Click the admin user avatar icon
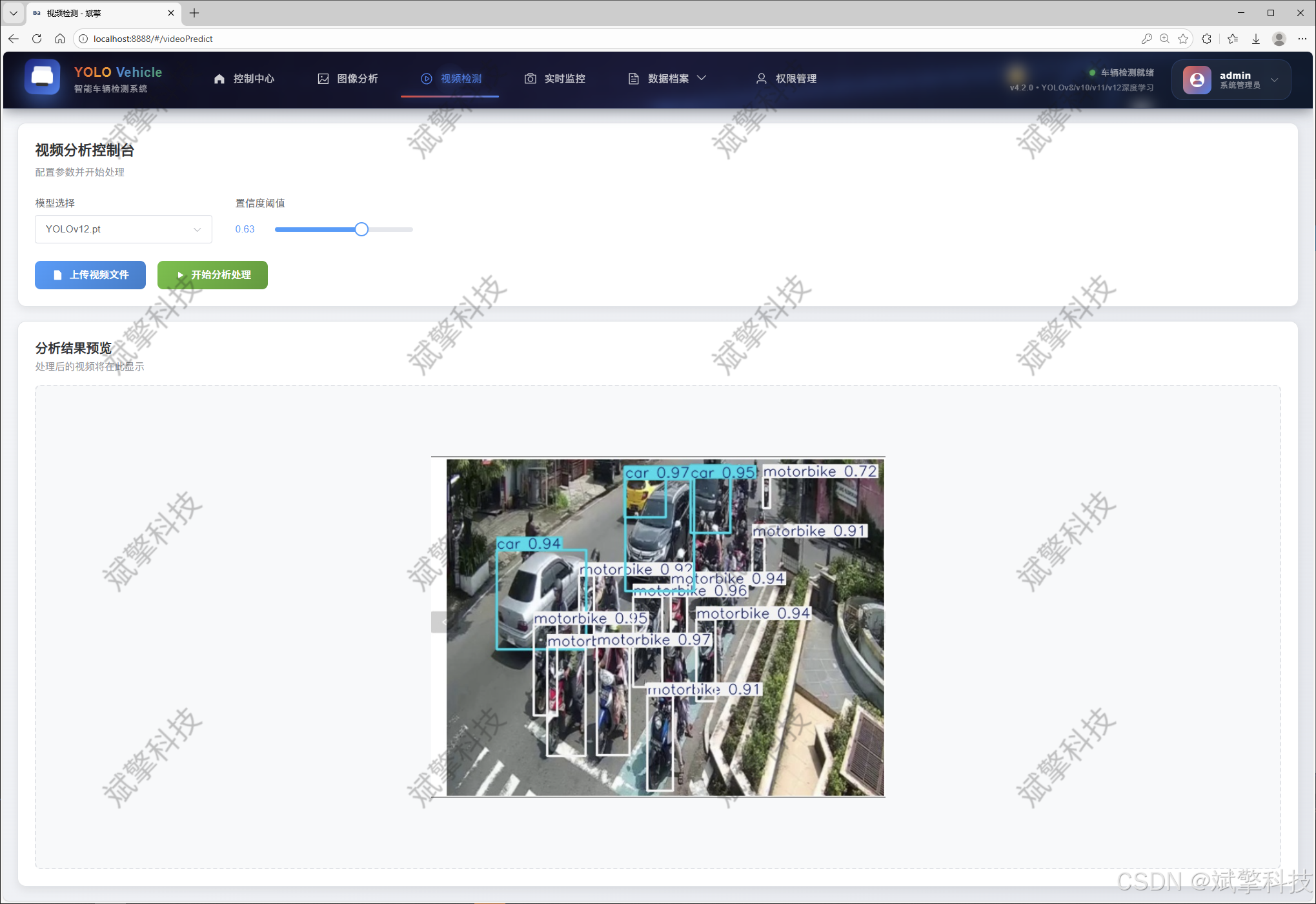 pos(1197,79)
